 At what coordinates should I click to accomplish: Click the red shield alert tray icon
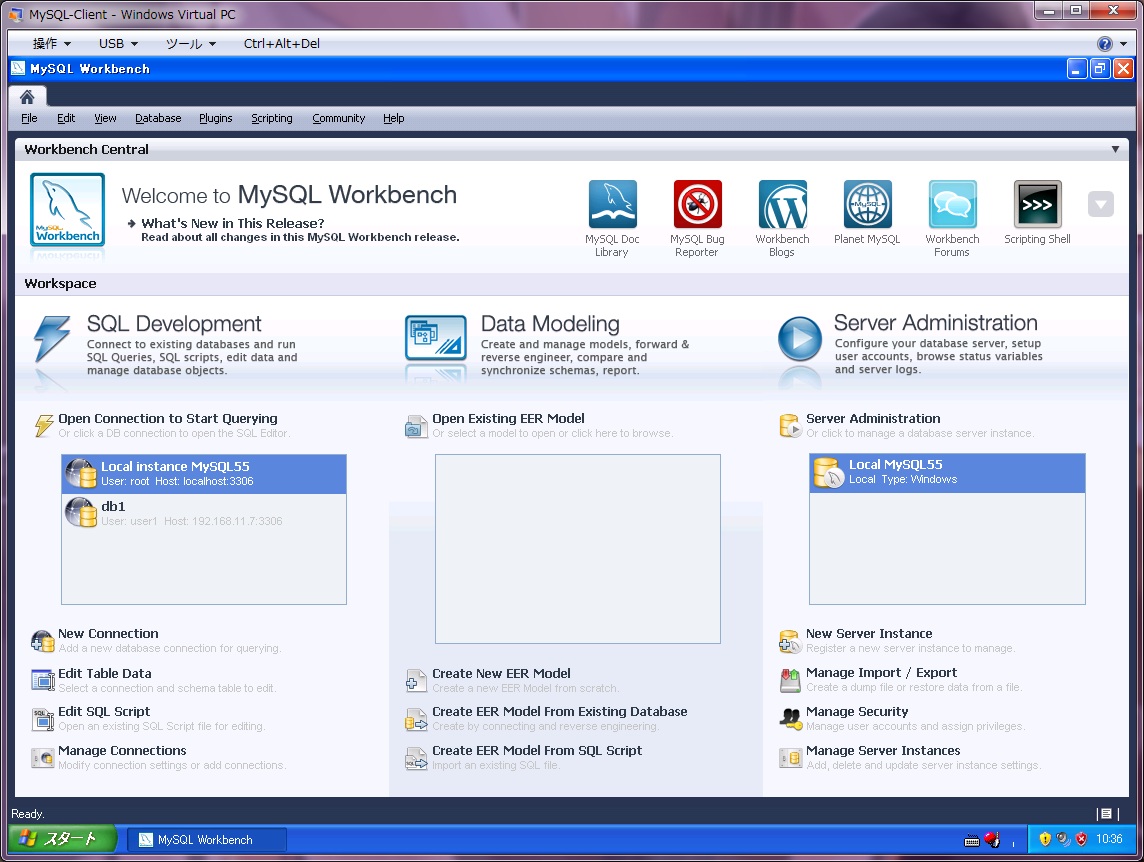tap(1081, 839)
